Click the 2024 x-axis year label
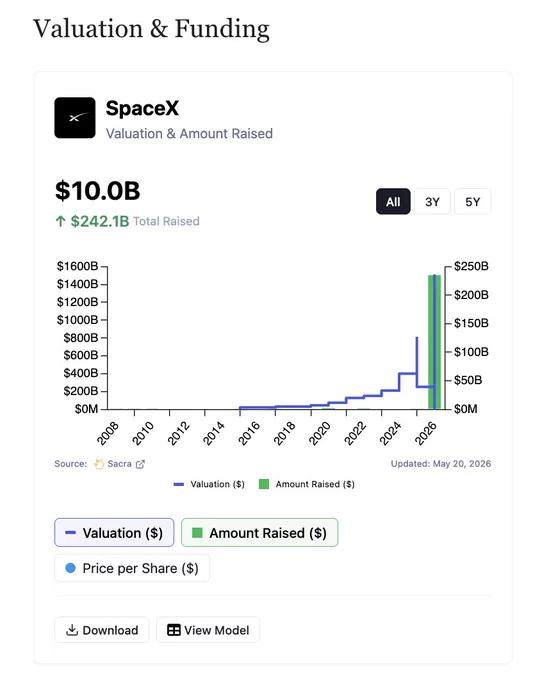 pyautogui.click(x=390, y=433)
